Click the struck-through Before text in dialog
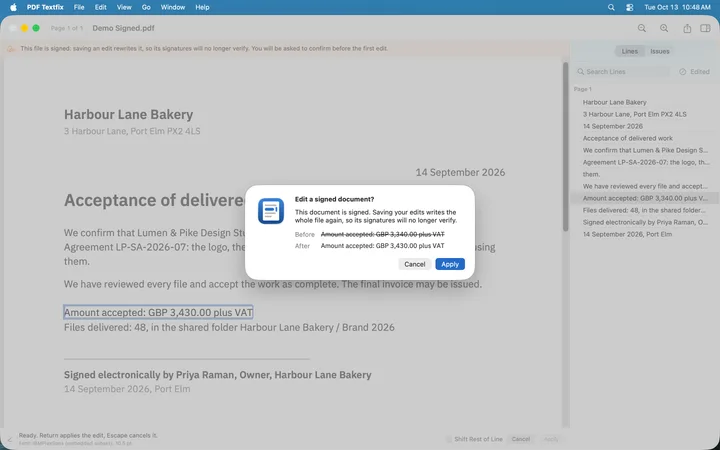 [382, 234]
